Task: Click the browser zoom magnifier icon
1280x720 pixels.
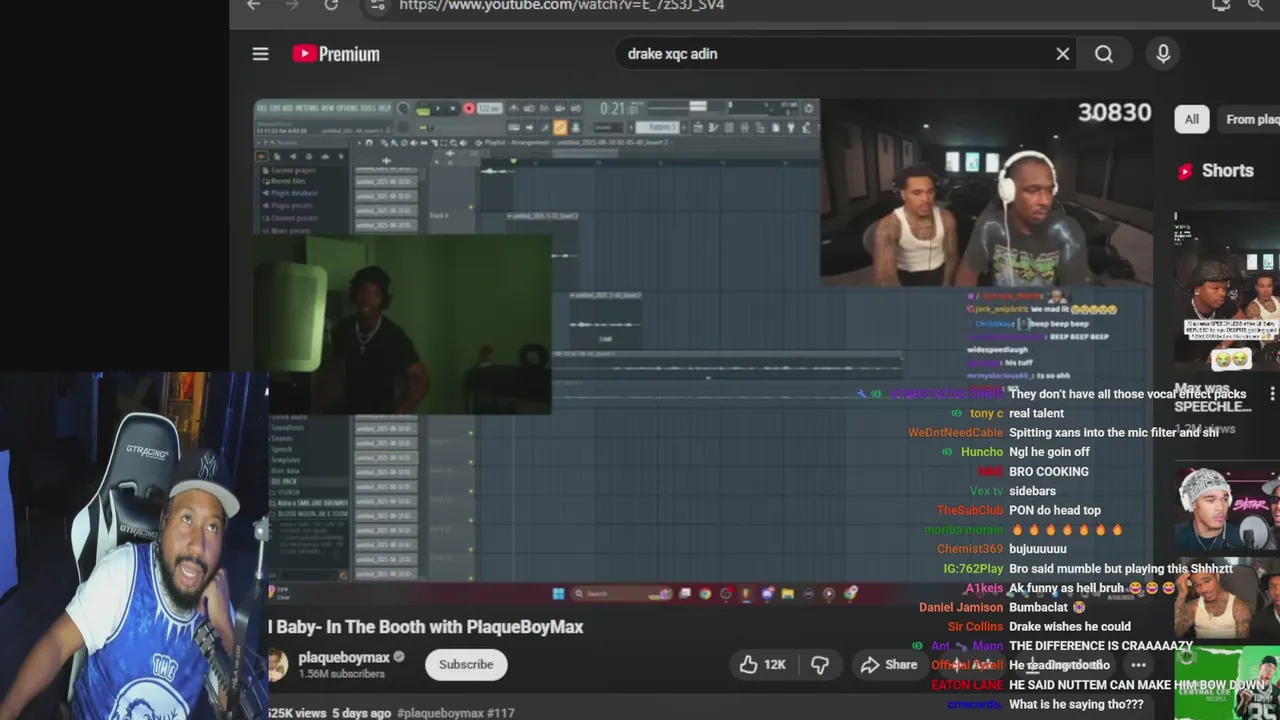Action: [1256, 5]
